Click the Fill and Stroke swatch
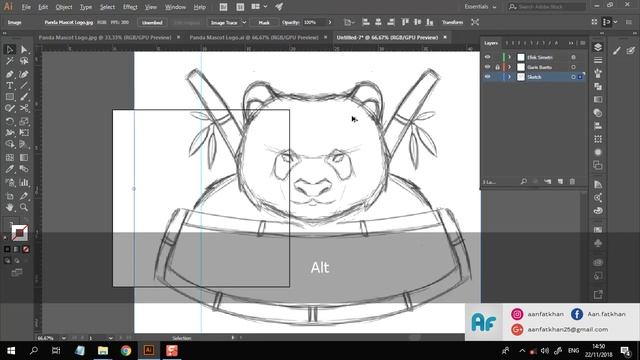Viewport: 640px width, 360px height. 19,233
